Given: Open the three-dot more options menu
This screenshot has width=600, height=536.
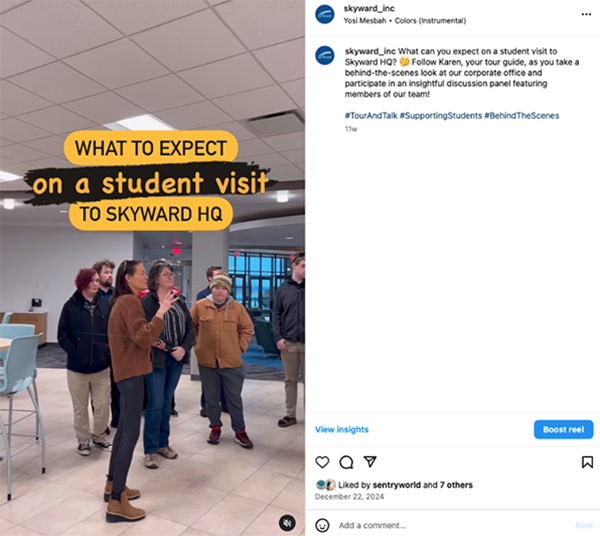Looking at the screenshot, I should 586,14.
